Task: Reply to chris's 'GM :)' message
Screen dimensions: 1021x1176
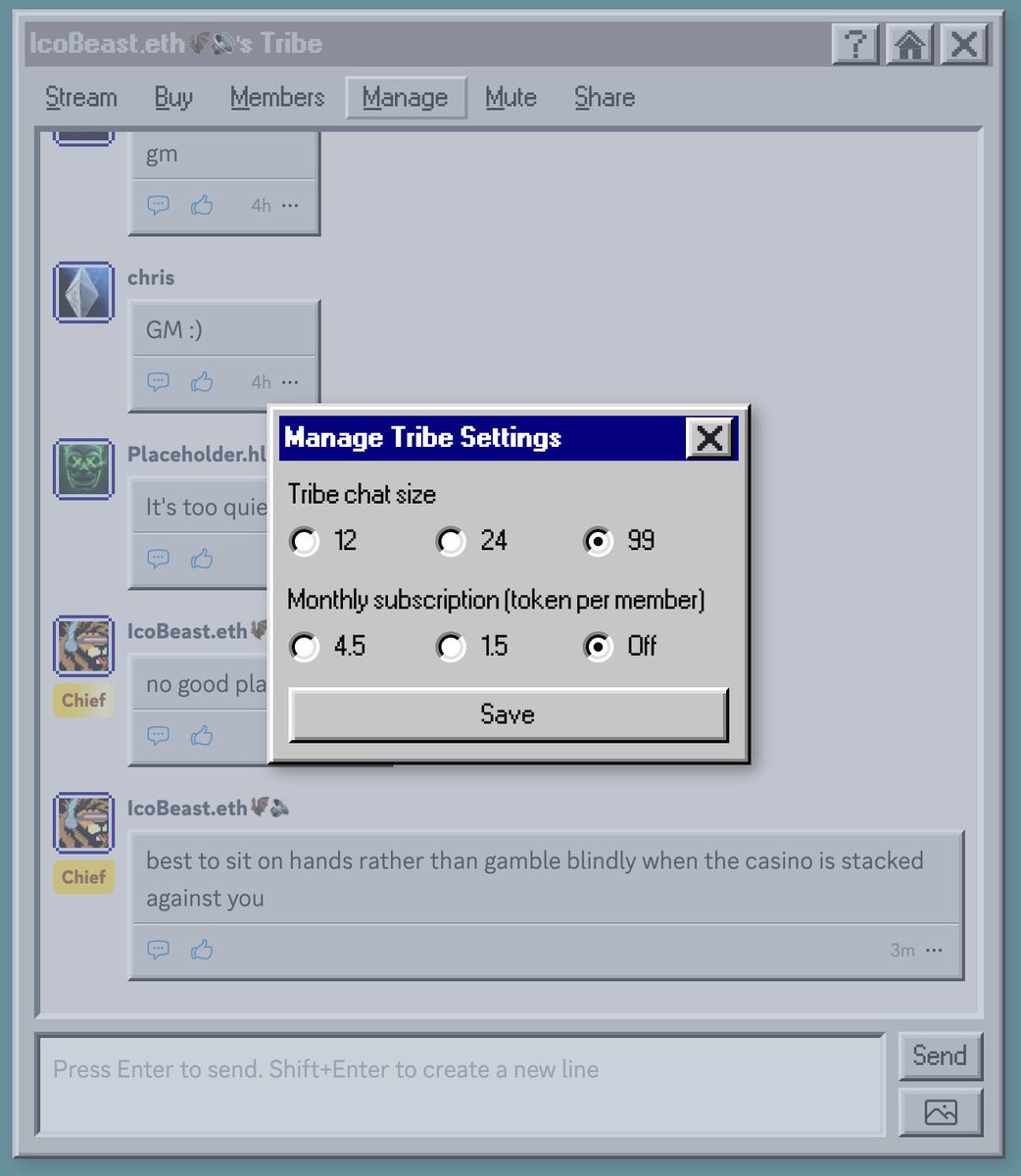Action: click(x=158, y=381)
